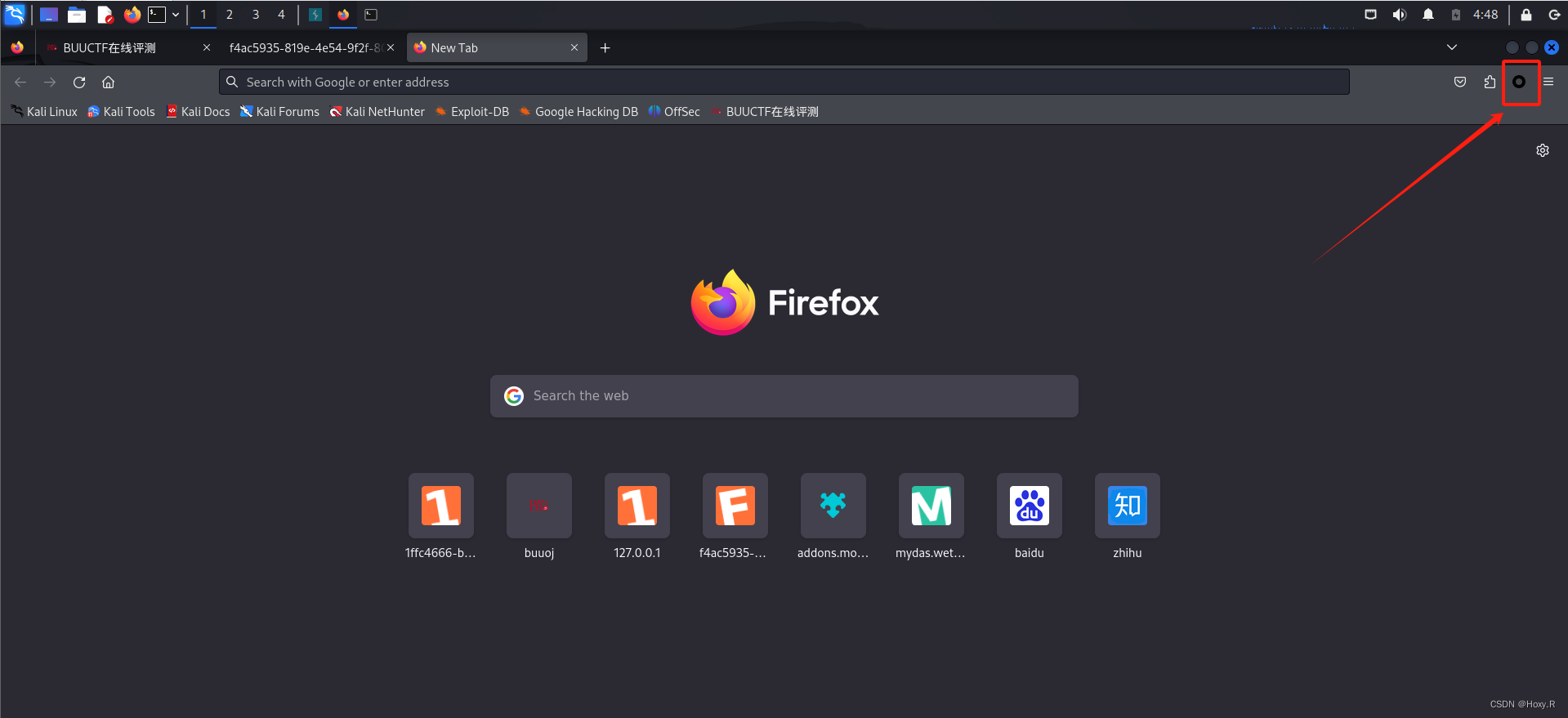
Task: Select the lightning-bolt app in the taskbar
Action: [x=315, y=15]
